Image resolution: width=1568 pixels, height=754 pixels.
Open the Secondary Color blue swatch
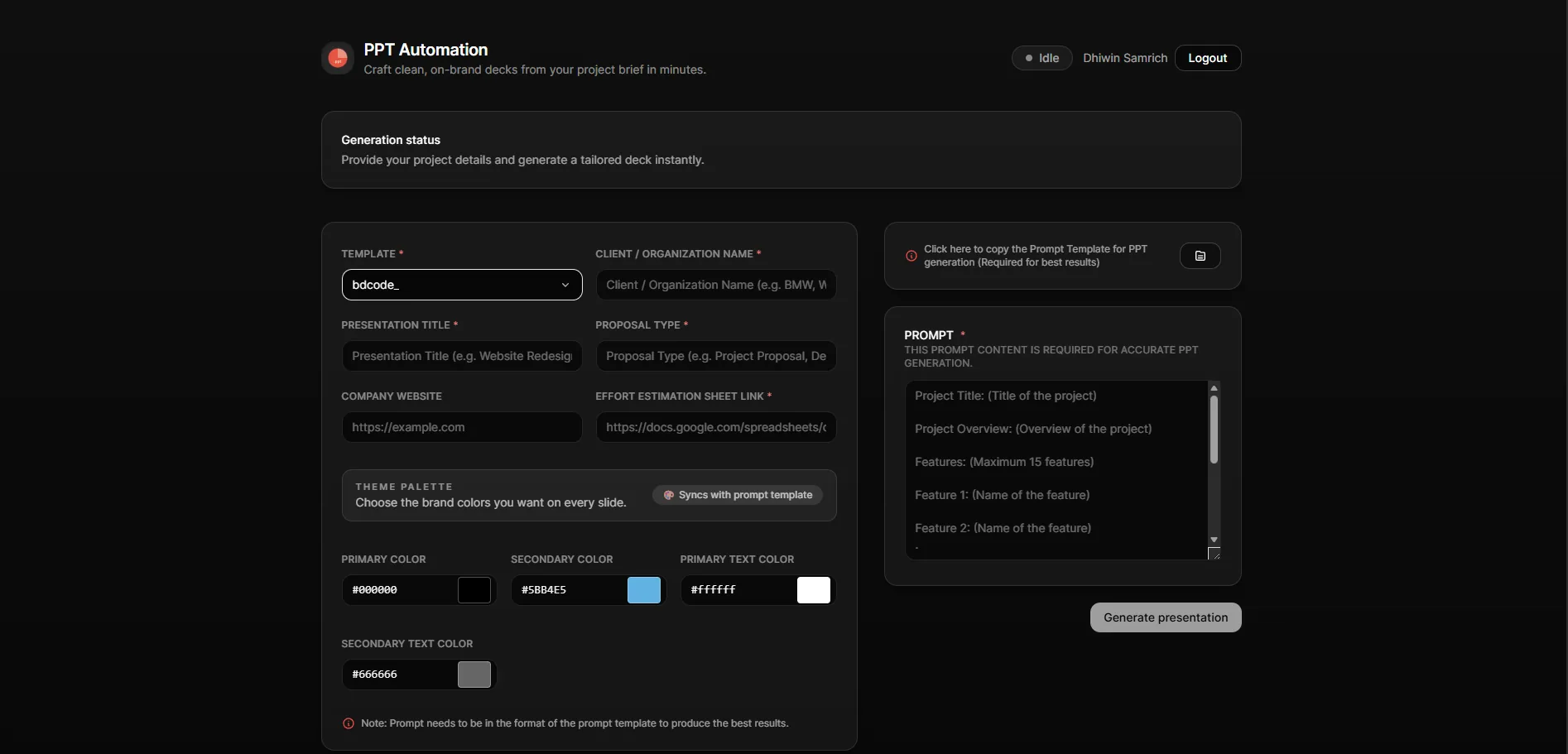644,590
